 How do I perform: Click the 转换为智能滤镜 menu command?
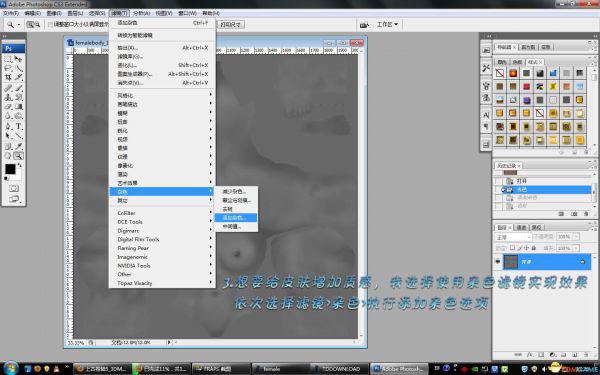[162, 35]
